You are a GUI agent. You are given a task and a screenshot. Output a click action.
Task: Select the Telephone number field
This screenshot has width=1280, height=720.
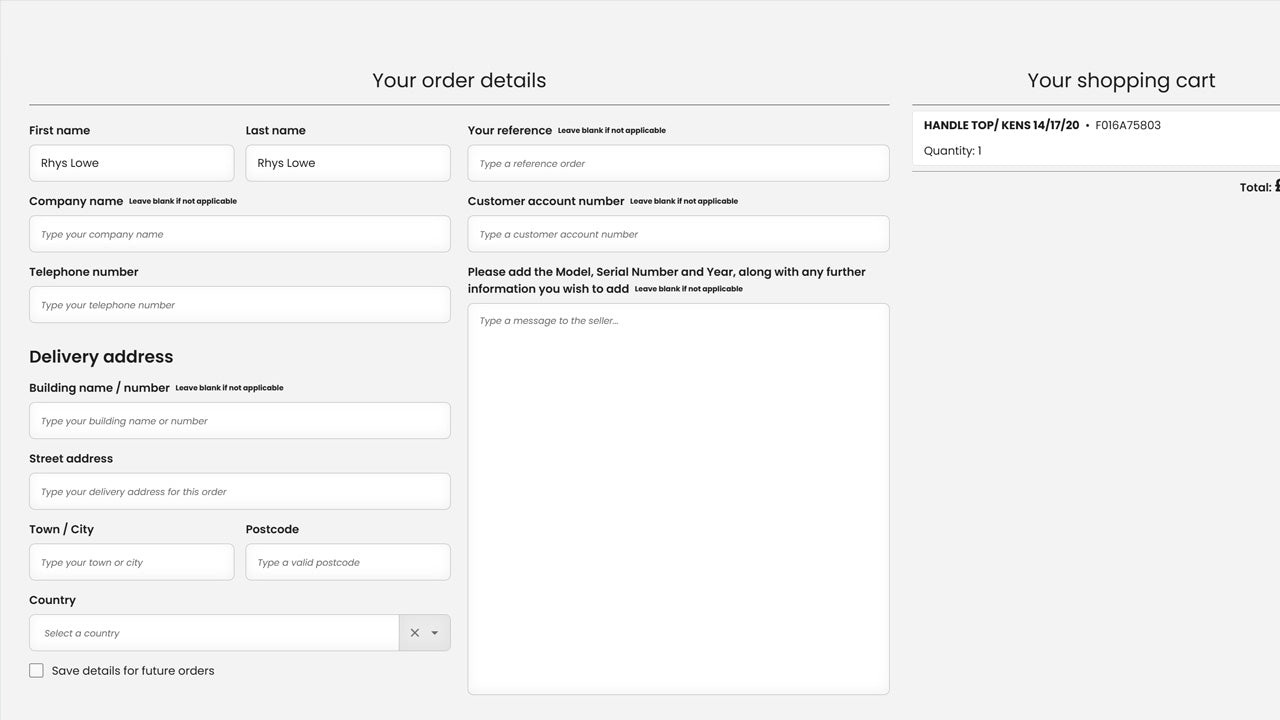[239, 305]
